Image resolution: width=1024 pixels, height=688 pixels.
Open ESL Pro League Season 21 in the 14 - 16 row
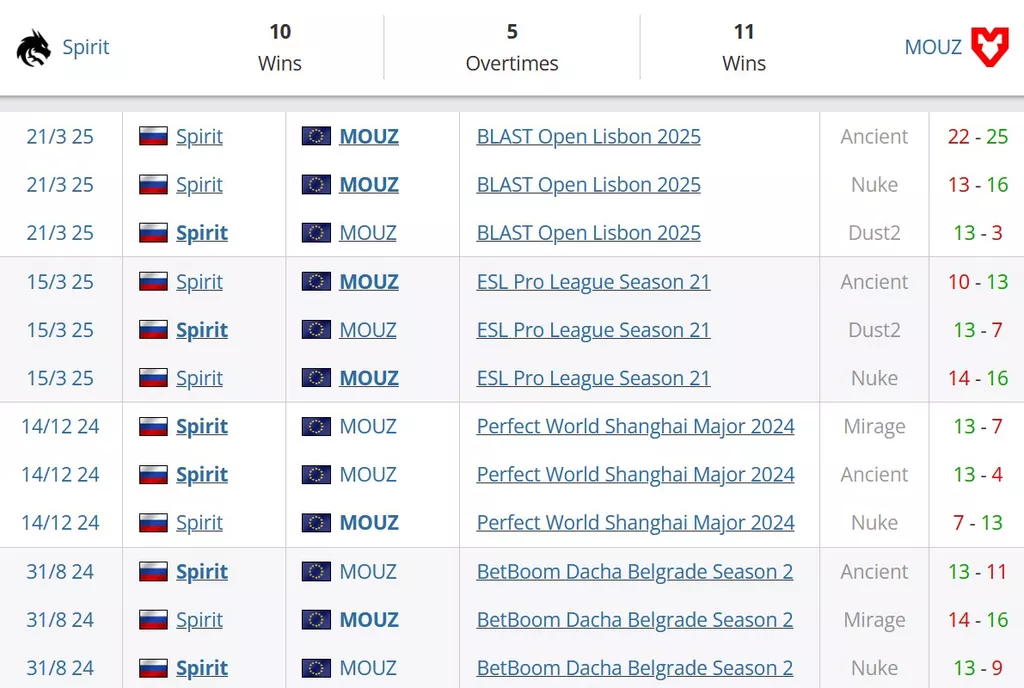593,379
